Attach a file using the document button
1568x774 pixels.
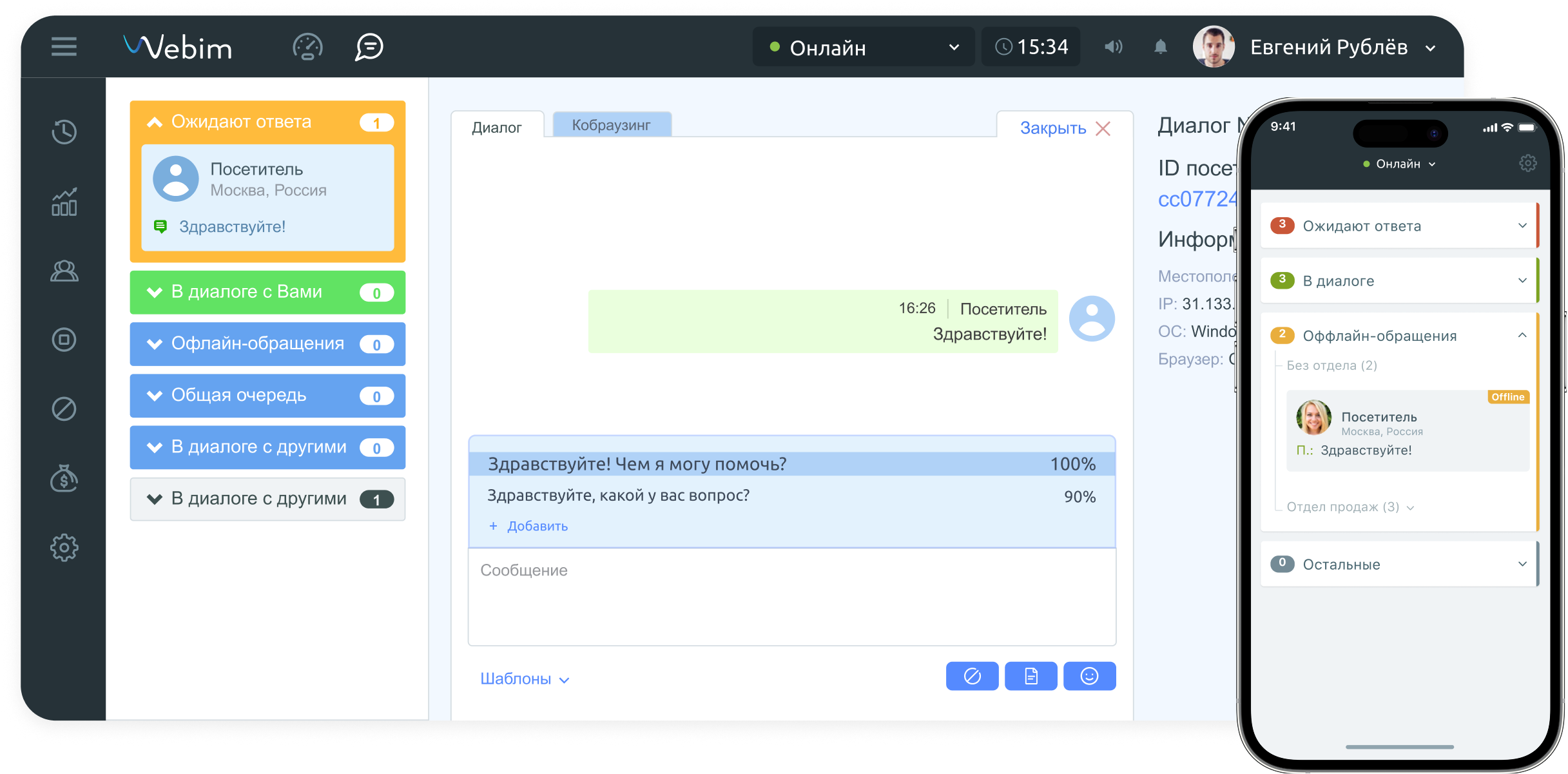1031,676
